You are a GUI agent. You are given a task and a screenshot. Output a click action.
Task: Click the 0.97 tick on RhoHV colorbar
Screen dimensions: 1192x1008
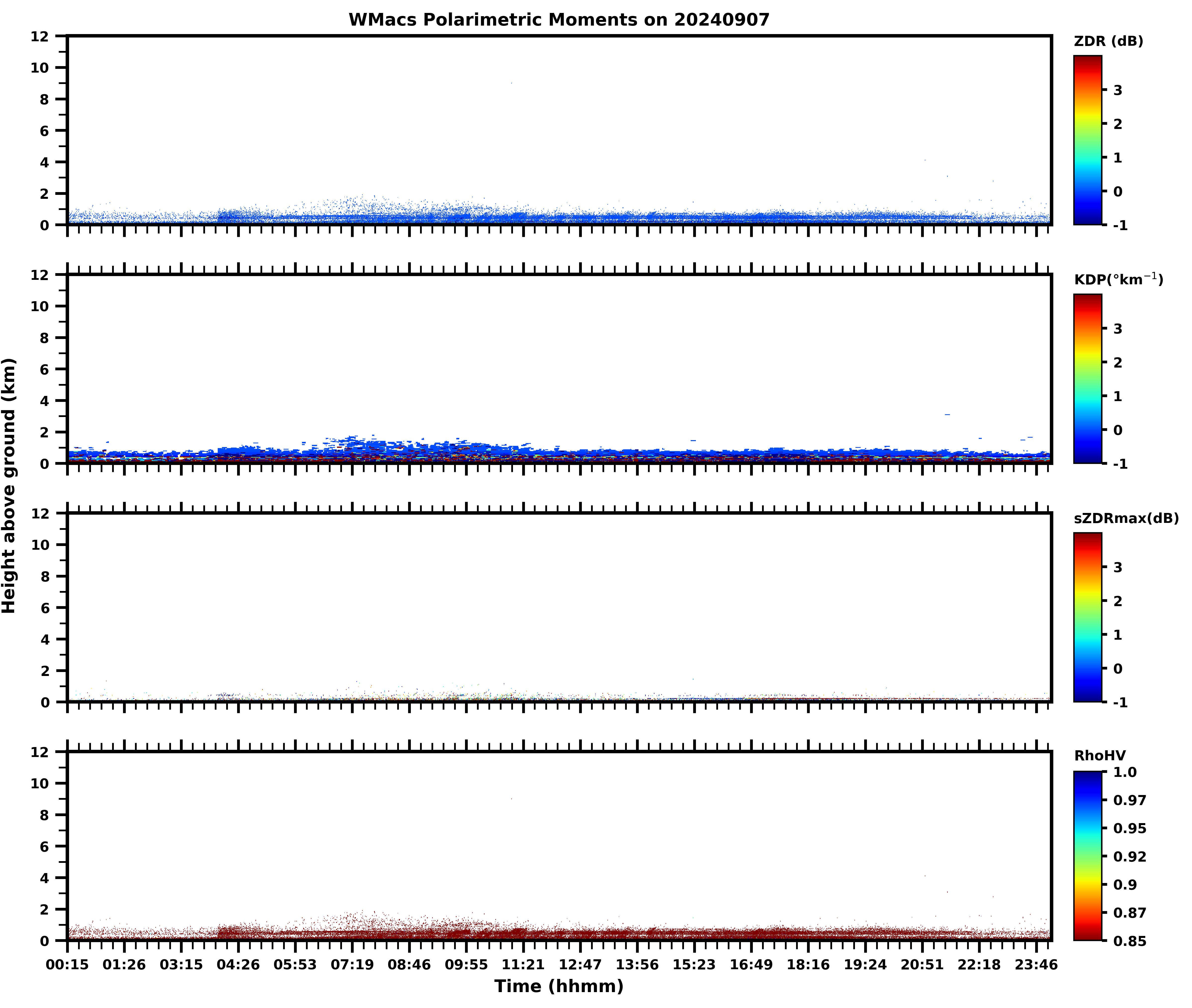[x=1129, y=800]
